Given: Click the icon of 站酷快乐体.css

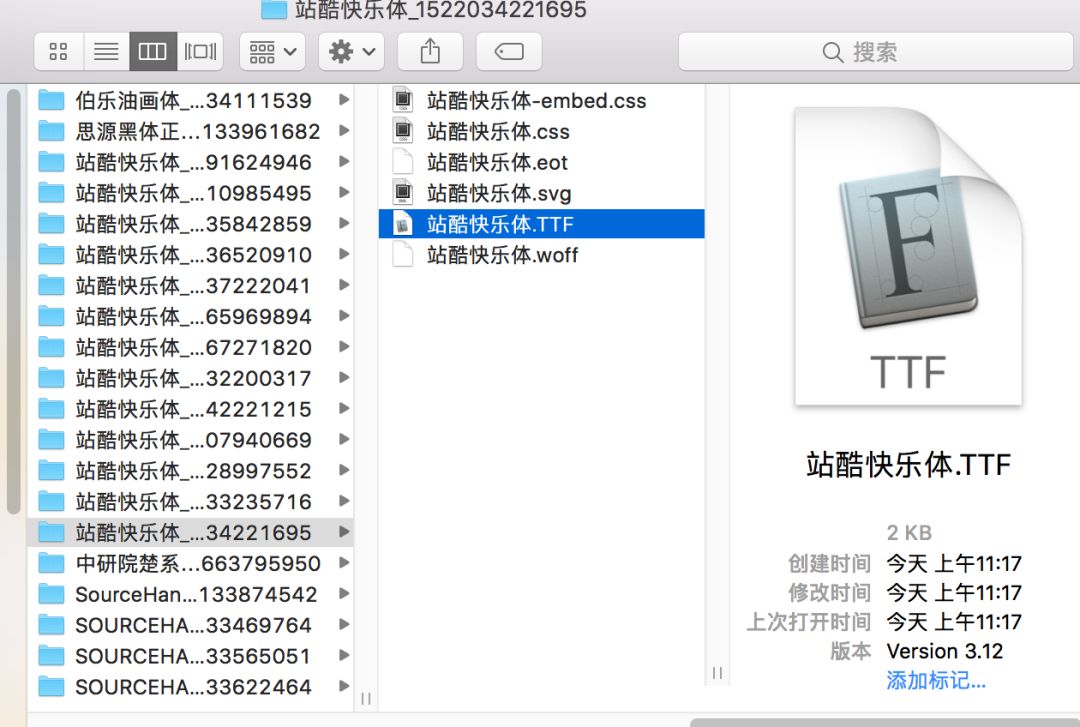Looking at the screenshot, I should (x=403, y=131).
